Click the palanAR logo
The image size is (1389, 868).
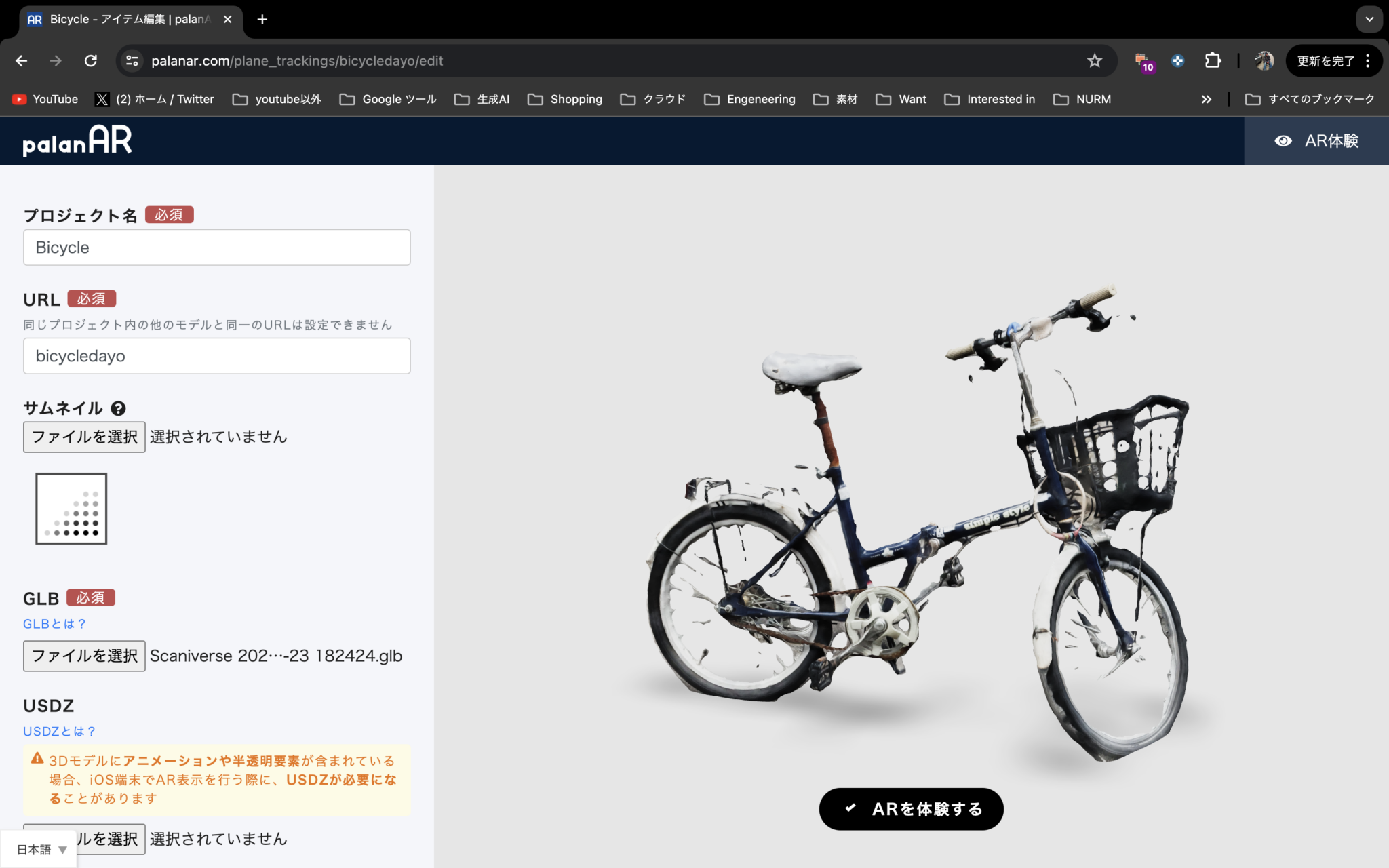(x=77, y=141)
